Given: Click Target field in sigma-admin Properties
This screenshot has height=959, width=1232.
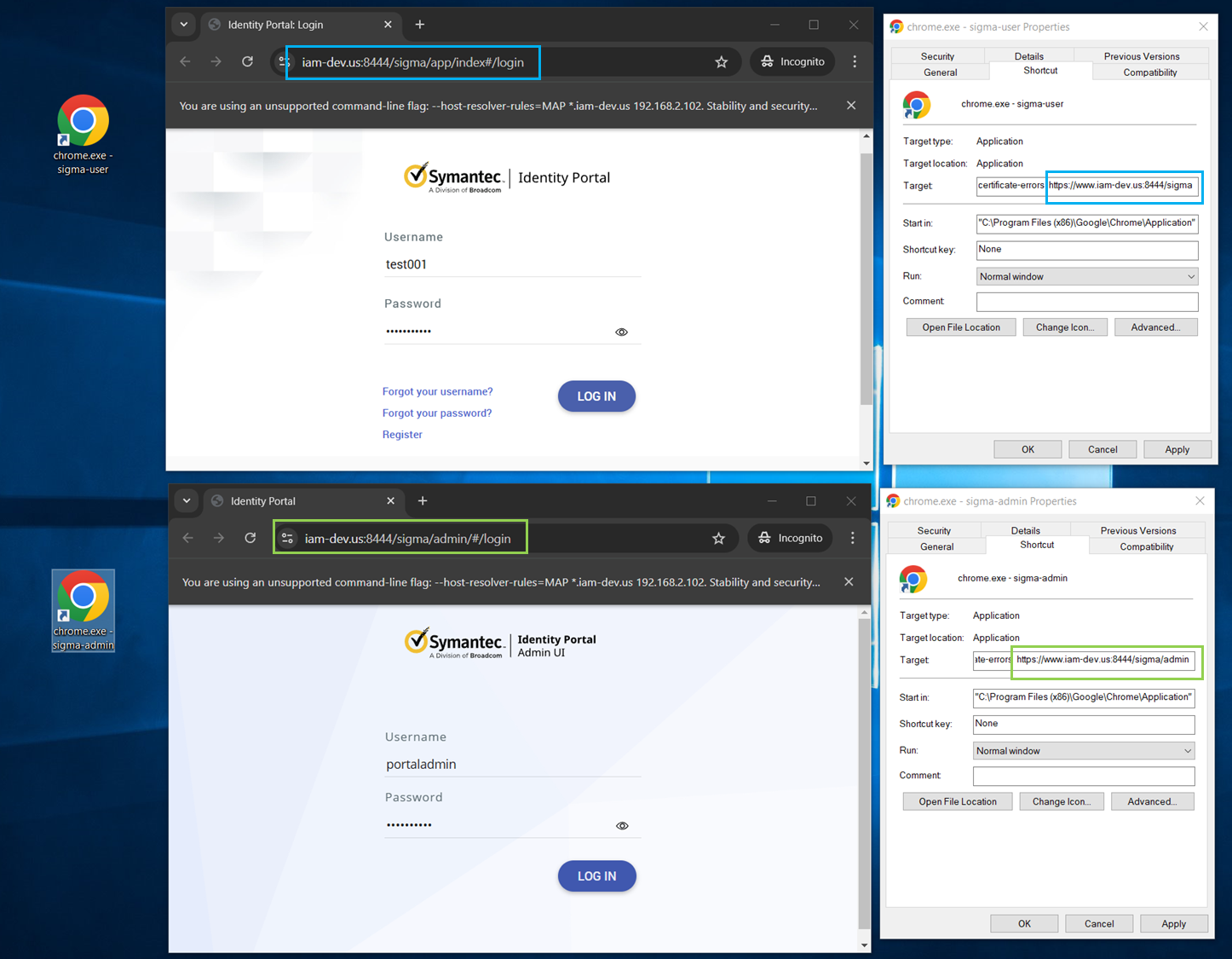Looking at the screenshot, I should tap(1083, 660).
